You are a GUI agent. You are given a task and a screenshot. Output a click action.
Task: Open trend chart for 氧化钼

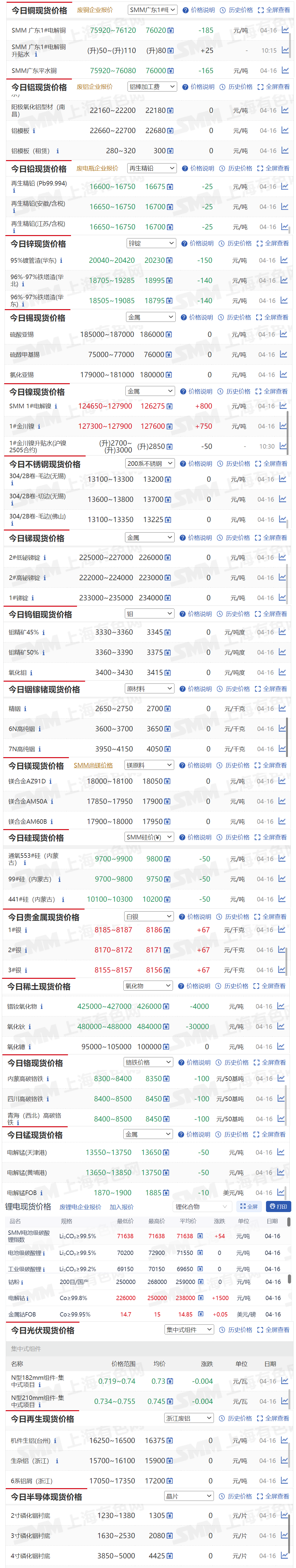tap(282, 672)
